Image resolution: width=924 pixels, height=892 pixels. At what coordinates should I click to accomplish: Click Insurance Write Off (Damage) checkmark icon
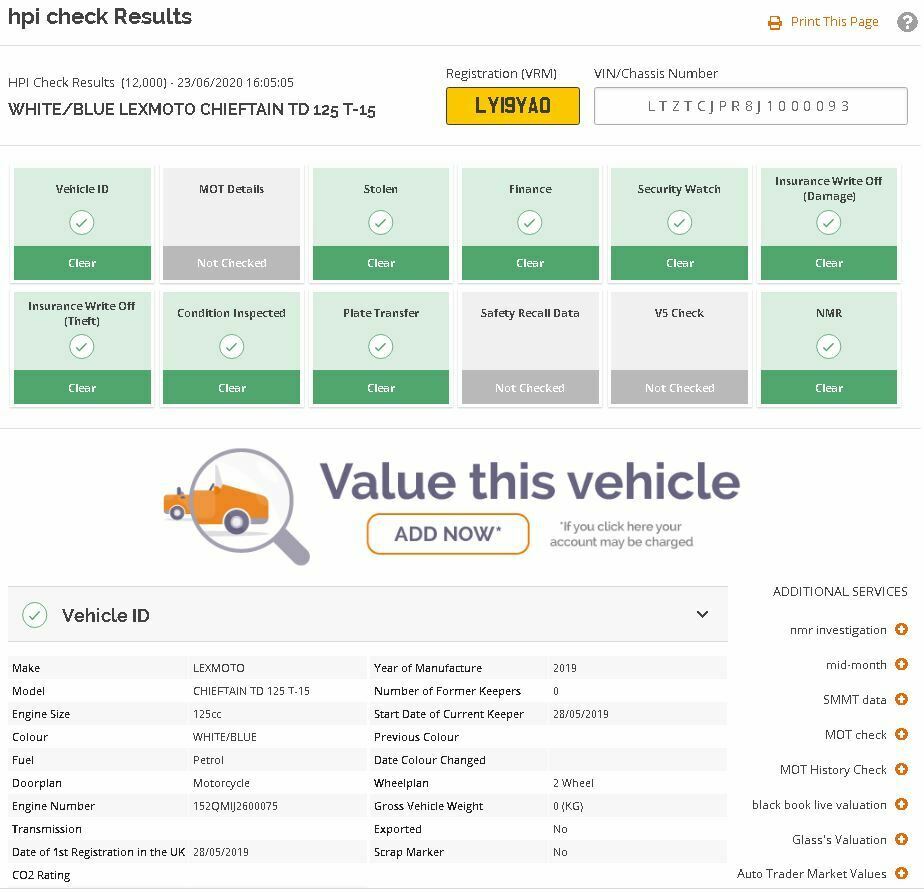point(829,223)
